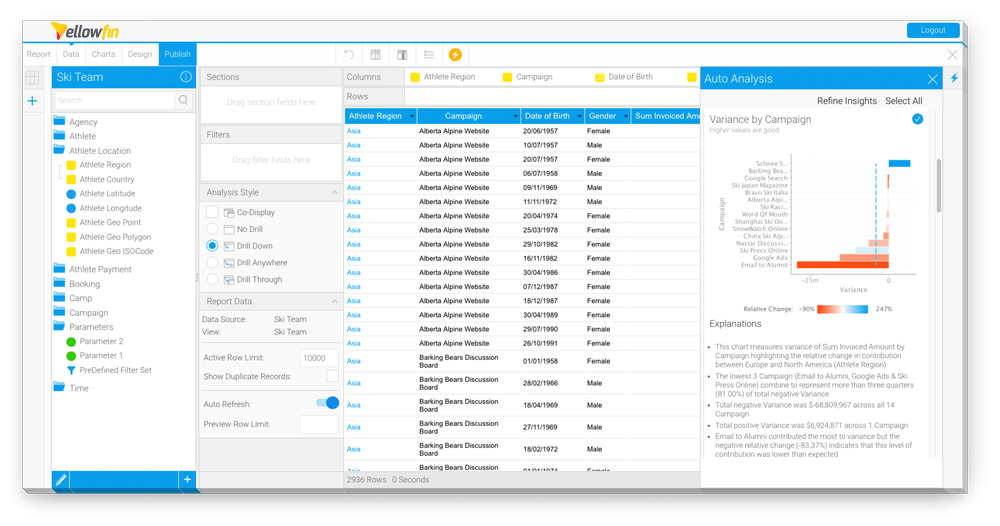Viewport: 1000px width, 526px height.
Task: Turn off the Auto Refresh toggle
Action: coord(327,403)
